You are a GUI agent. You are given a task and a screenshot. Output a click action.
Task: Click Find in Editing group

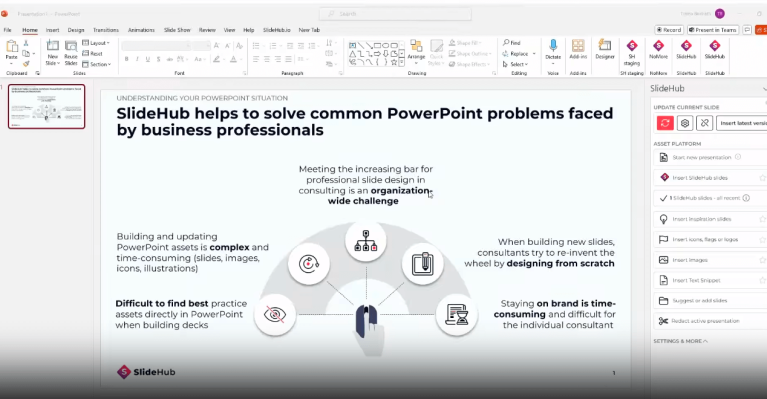coord(512,43)
